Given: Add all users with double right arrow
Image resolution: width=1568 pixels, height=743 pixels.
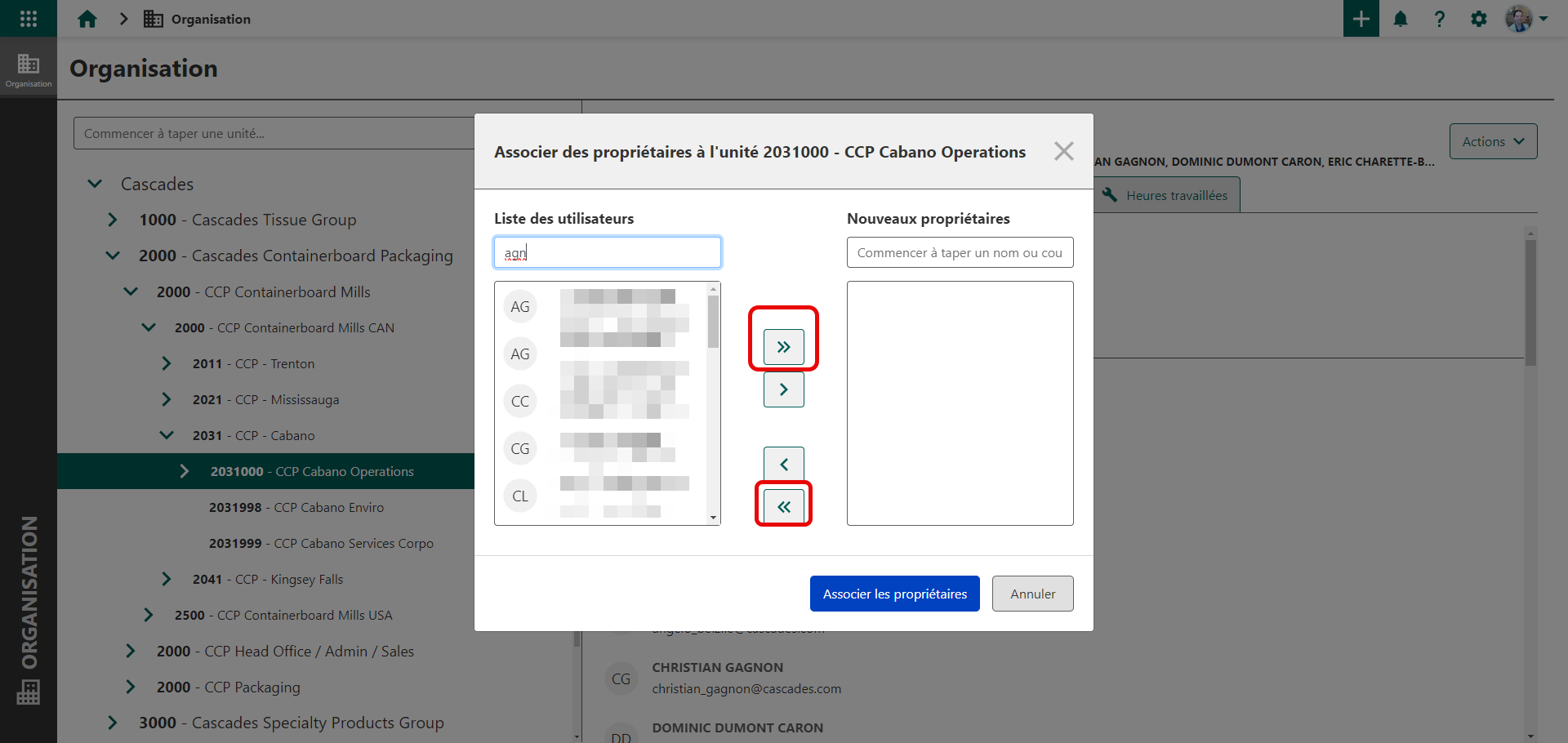Looking at the screenshot, I should (x=784, y=347).
